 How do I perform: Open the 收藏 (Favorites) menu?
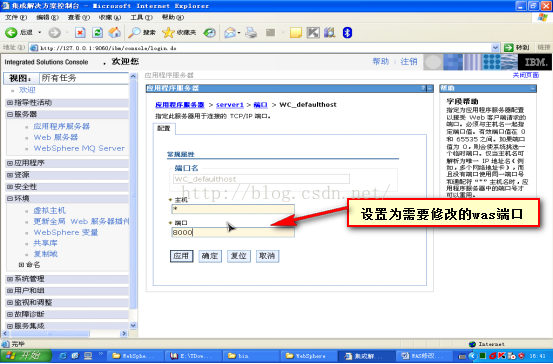tap(110, 17)
